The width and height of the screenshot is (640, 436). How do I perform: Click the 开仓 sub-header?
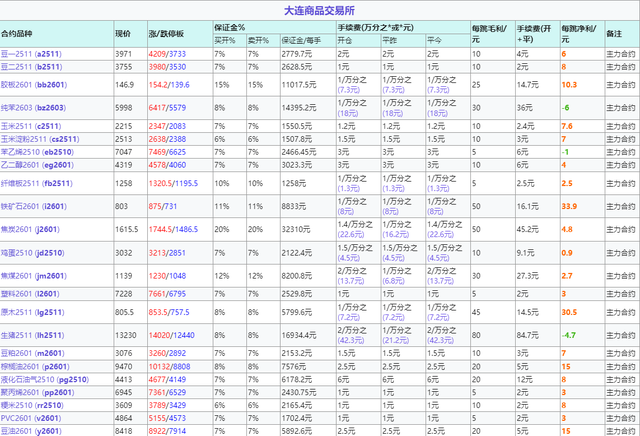[x=344, y=40]
